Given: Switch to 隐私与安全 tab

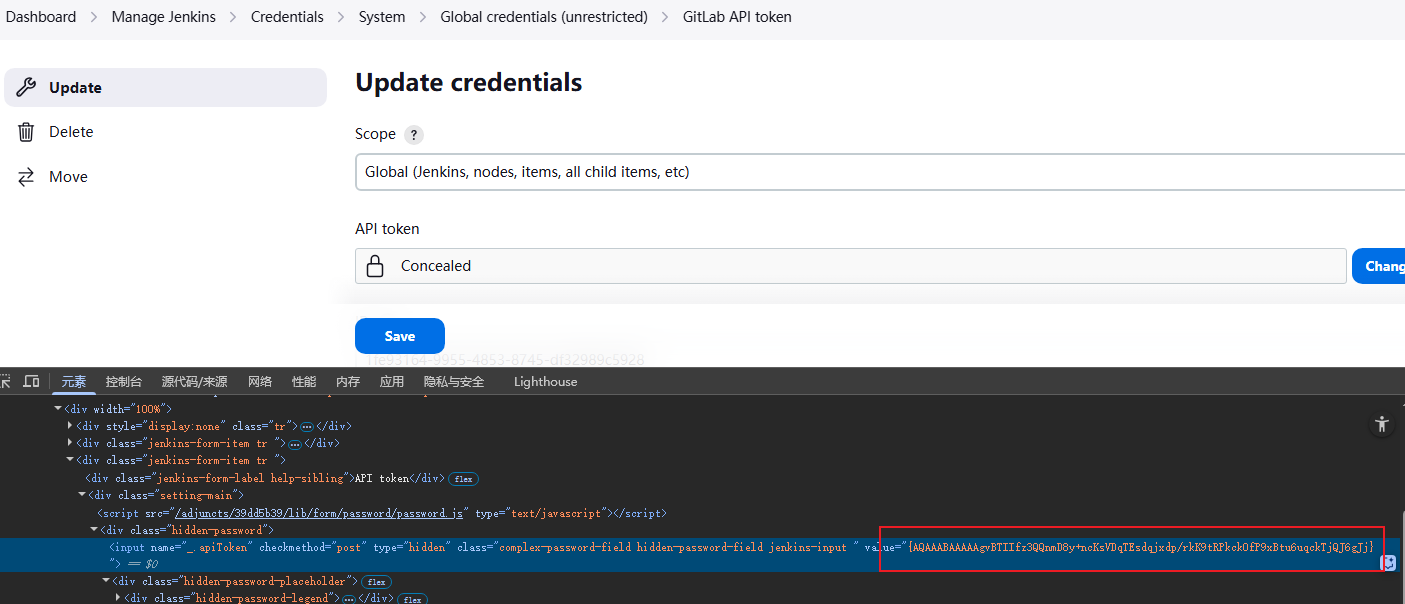Looking at the screenshot, I should pyautogui.click(x=454, y=382).
